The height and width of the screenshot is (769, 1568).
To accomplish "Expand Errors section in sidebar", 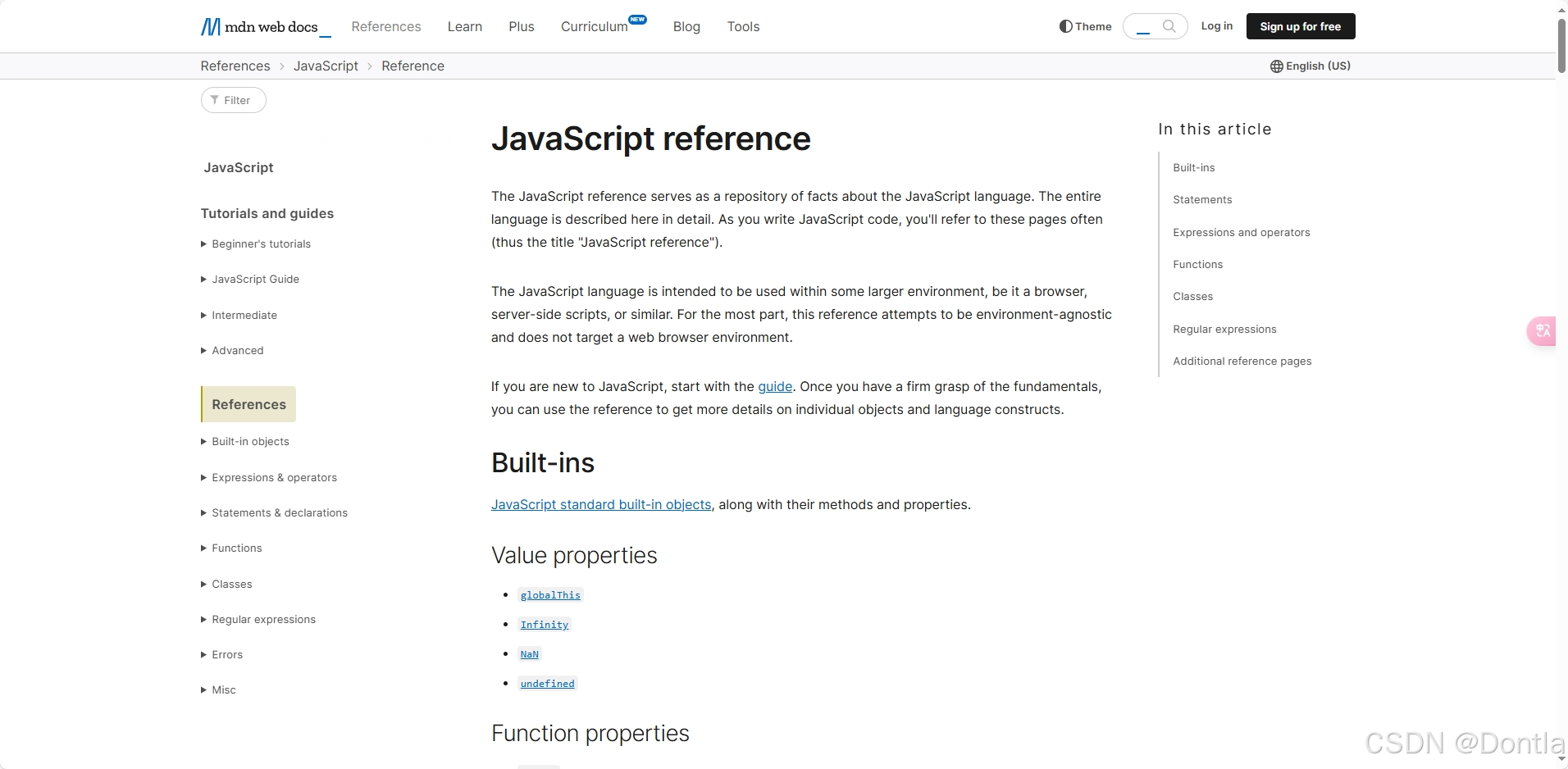I will (221, 655).
